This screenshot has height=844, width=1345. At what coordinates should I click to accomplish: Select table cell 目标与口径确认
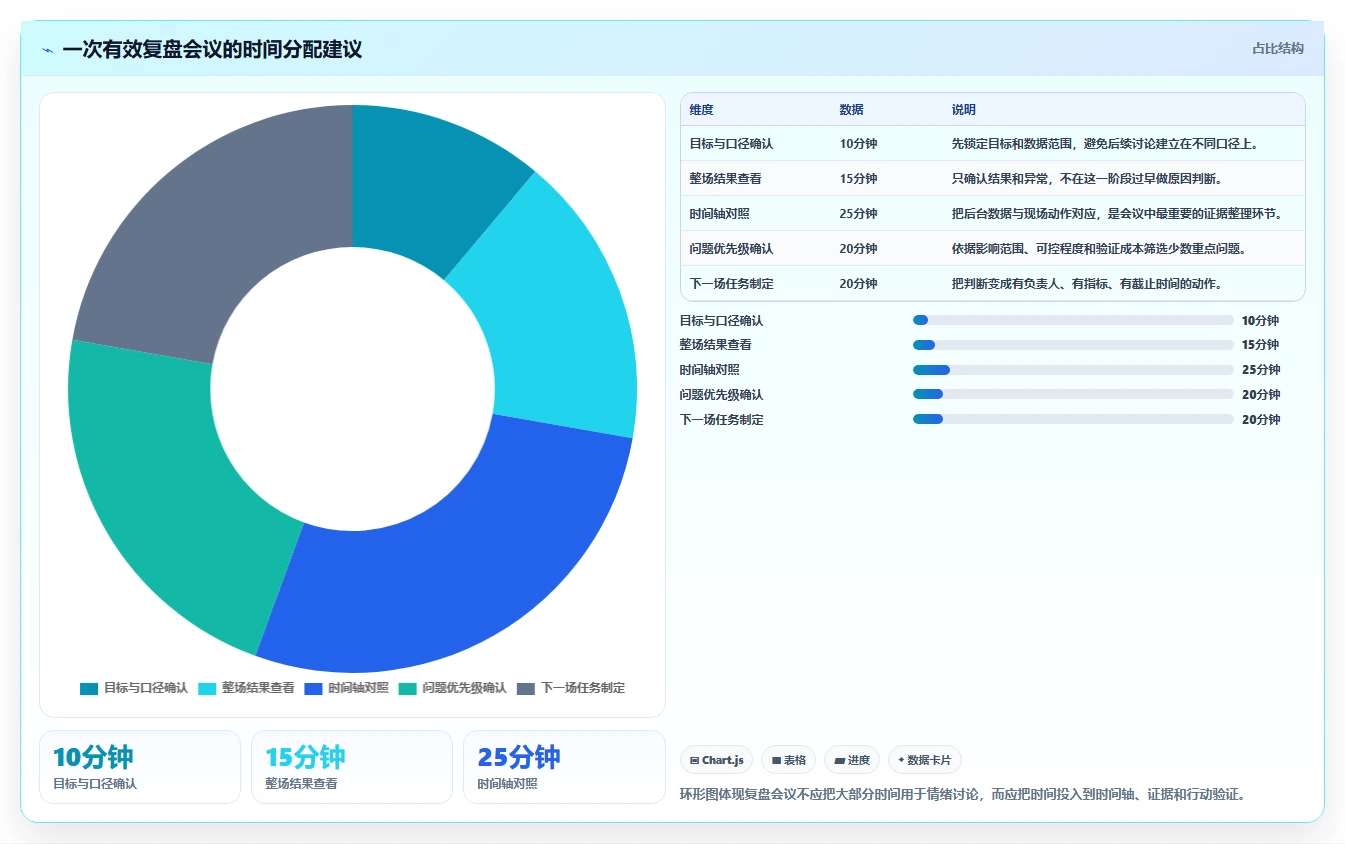click(x=731, y=144)
